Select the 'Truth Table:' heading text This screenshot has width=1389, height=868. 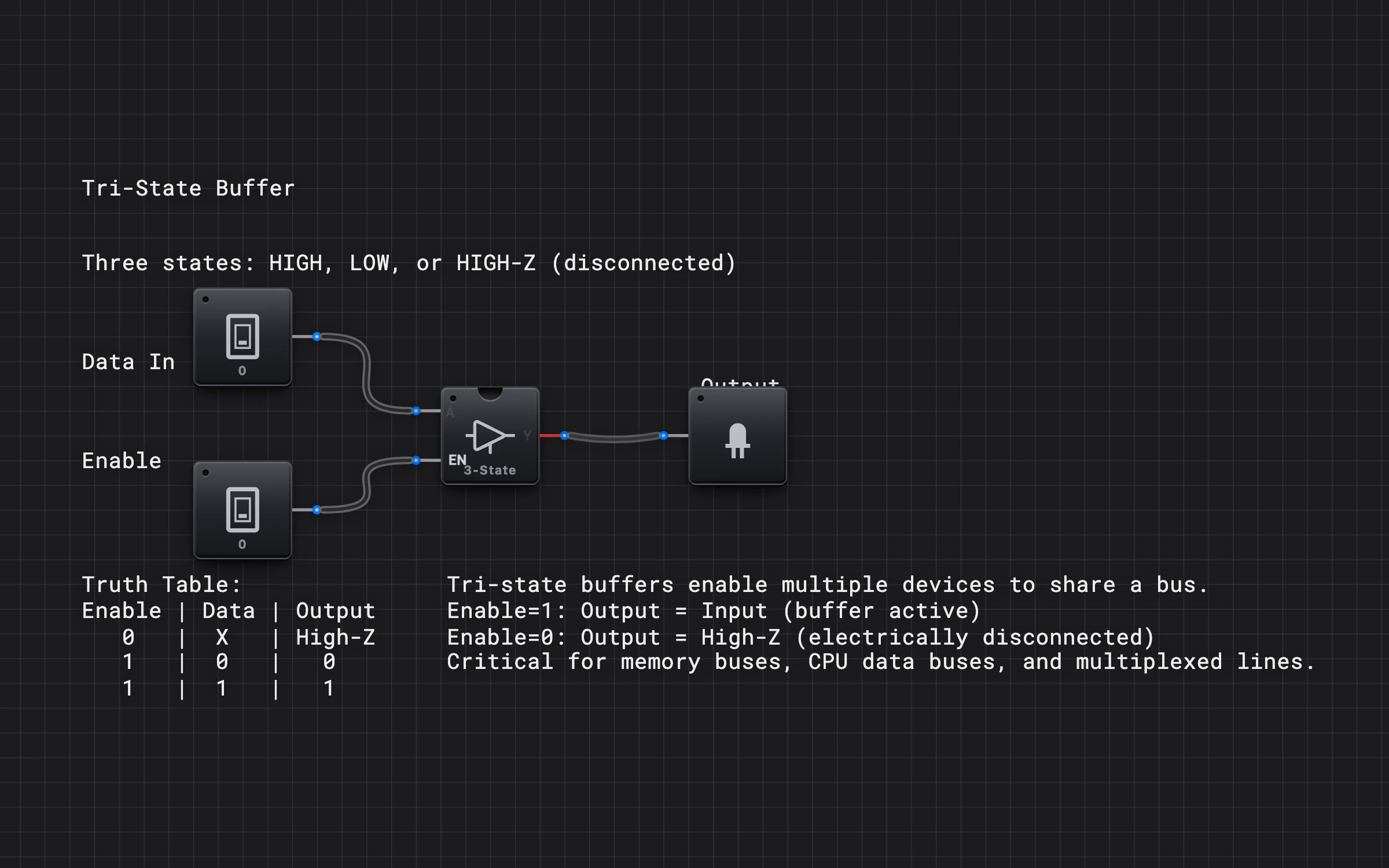tap(161, 585)
